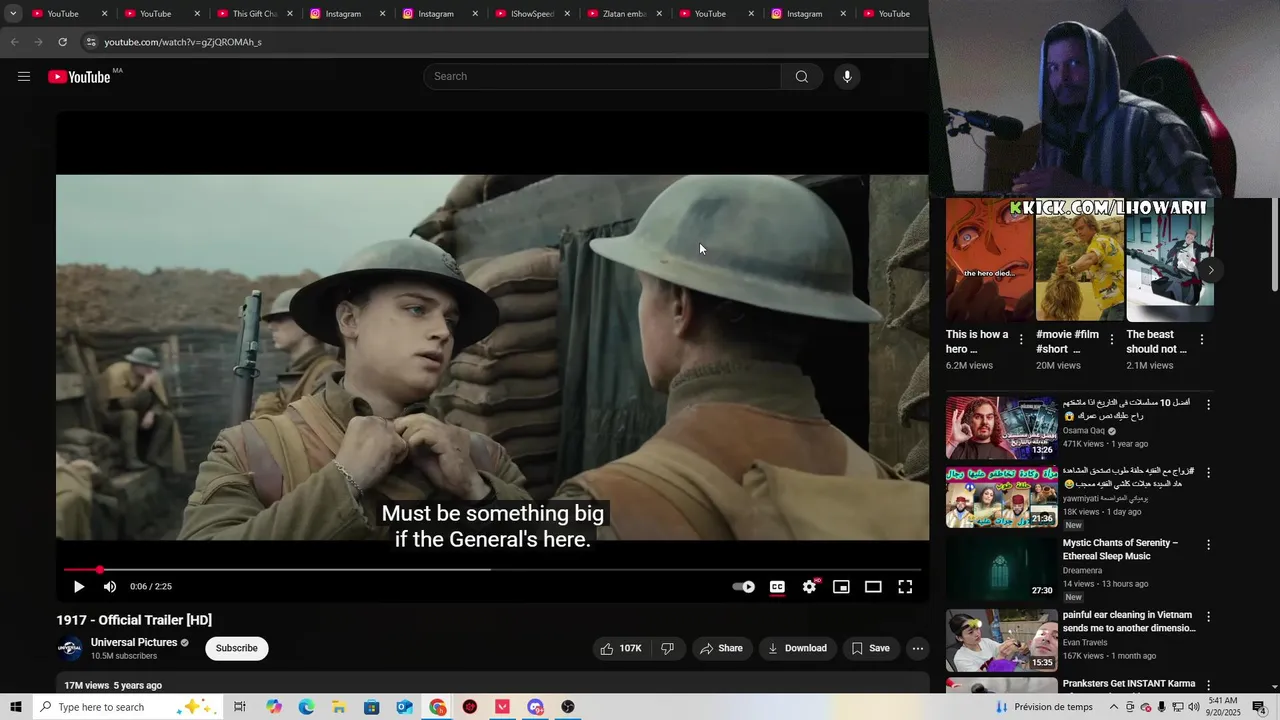Click the address bar URL
This screenshot has width=1280, height=720.
(x=183, y=42)
